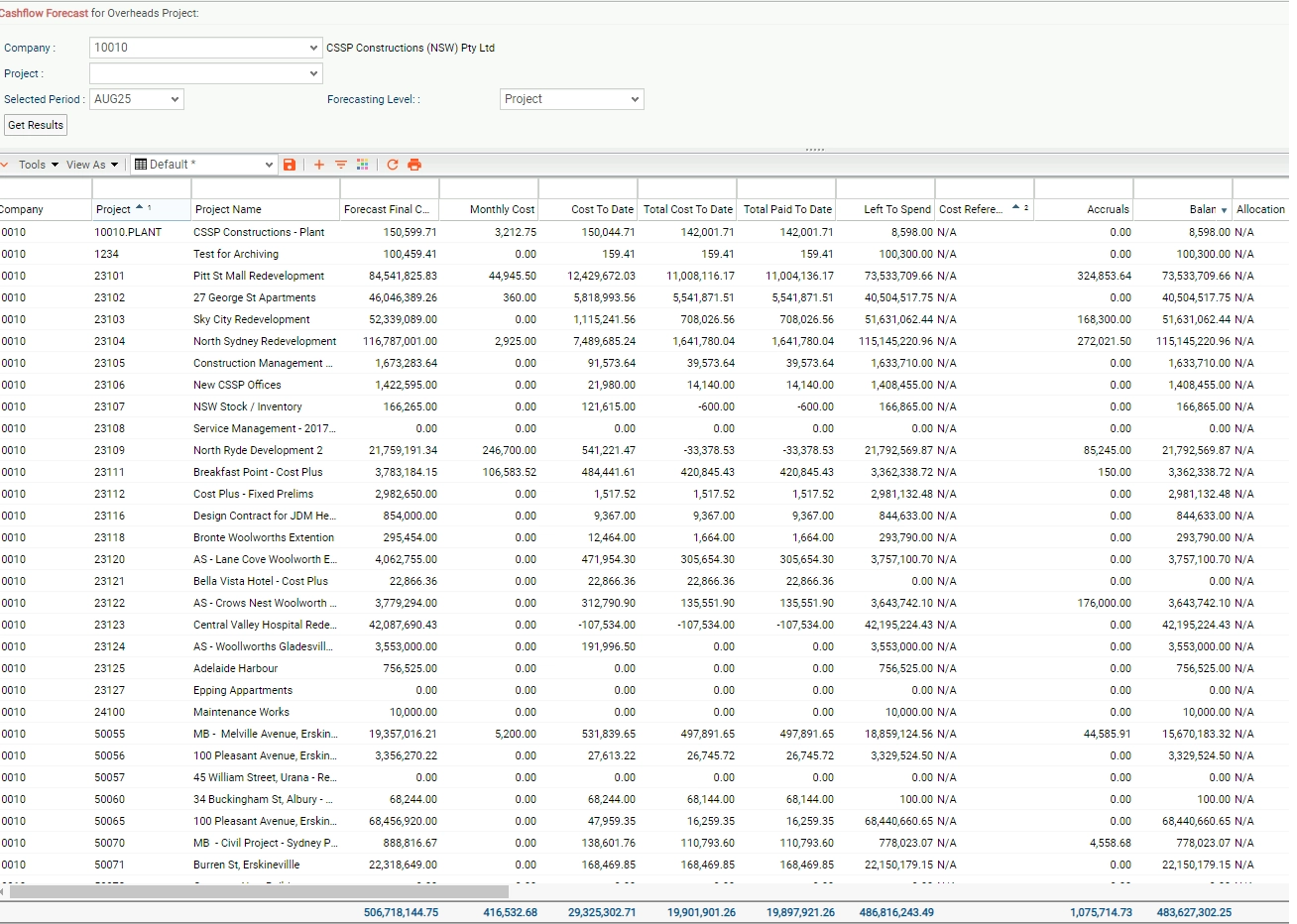
Task: Click the panel splitter handle dots
Action: [815, 150]
